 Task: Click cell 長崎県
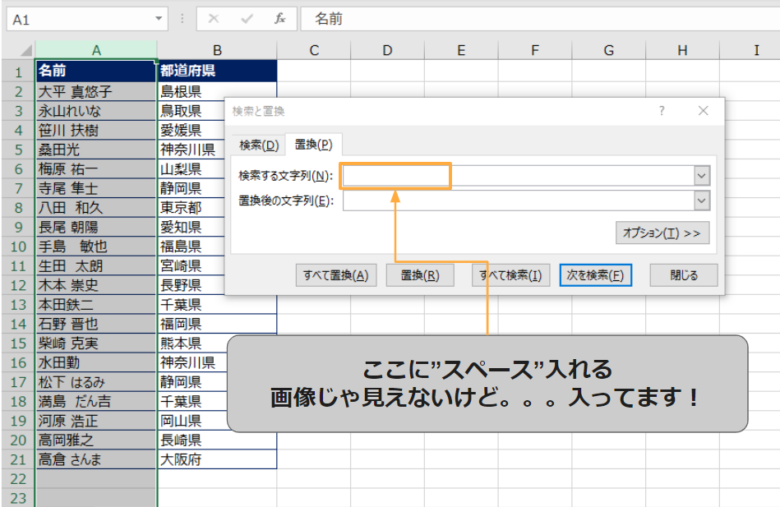217,440
